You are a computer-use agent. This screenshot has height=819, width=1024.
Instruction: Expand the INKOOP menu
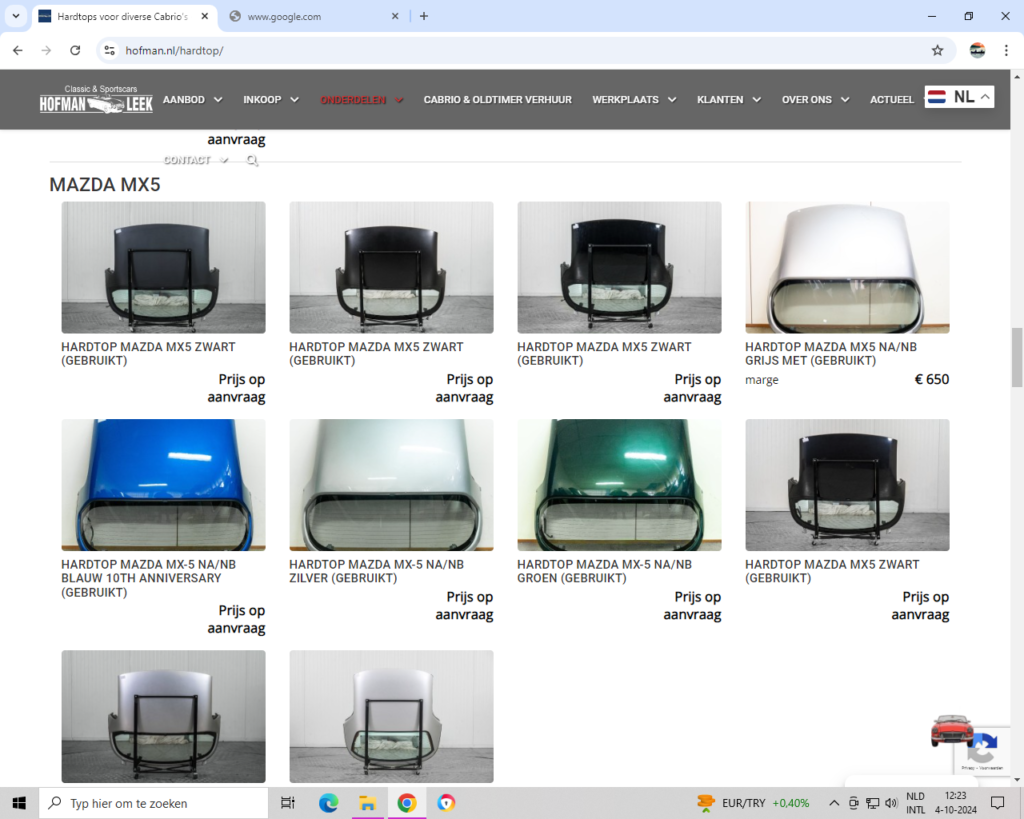coord(271,99)
